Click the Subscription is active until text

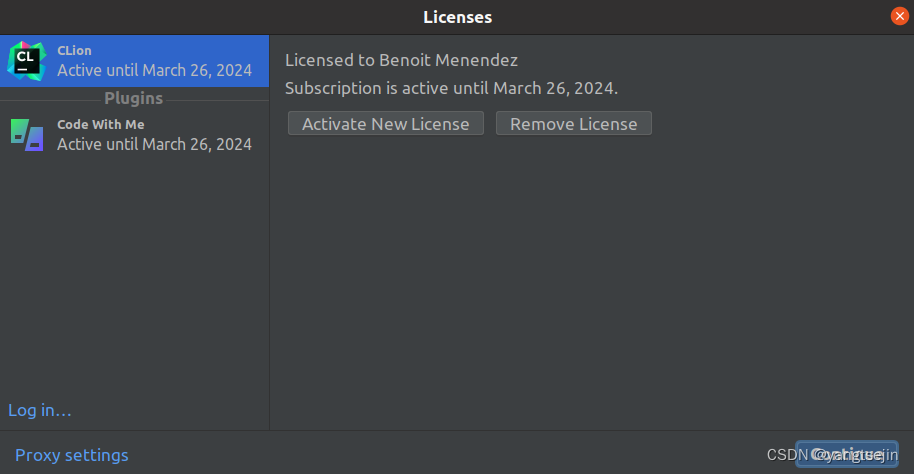coord(451,88)
